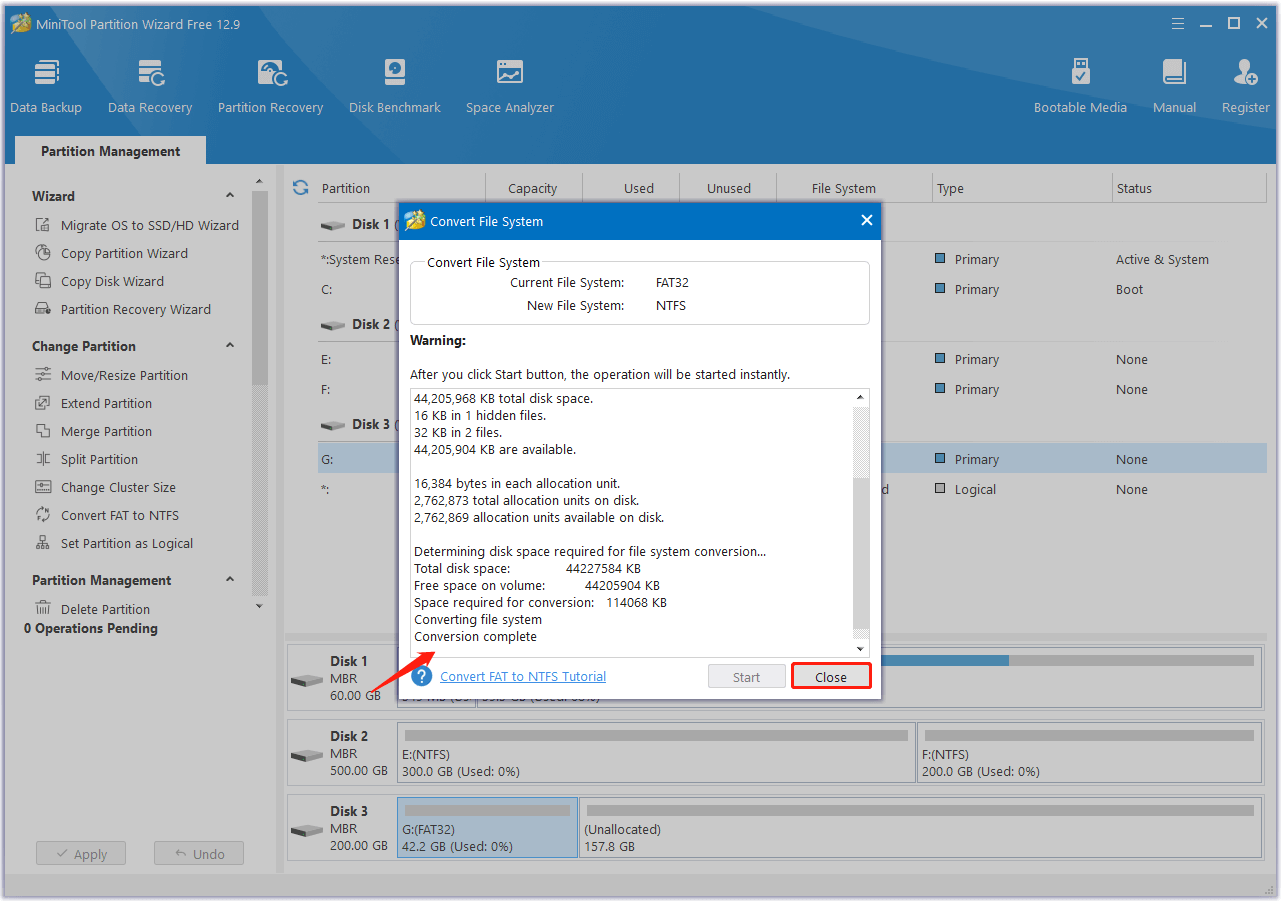Screen dimensions: 1283x902
Task: Select the E:(NTFS) 300.0 GB block
Action: tap(656, 752)
